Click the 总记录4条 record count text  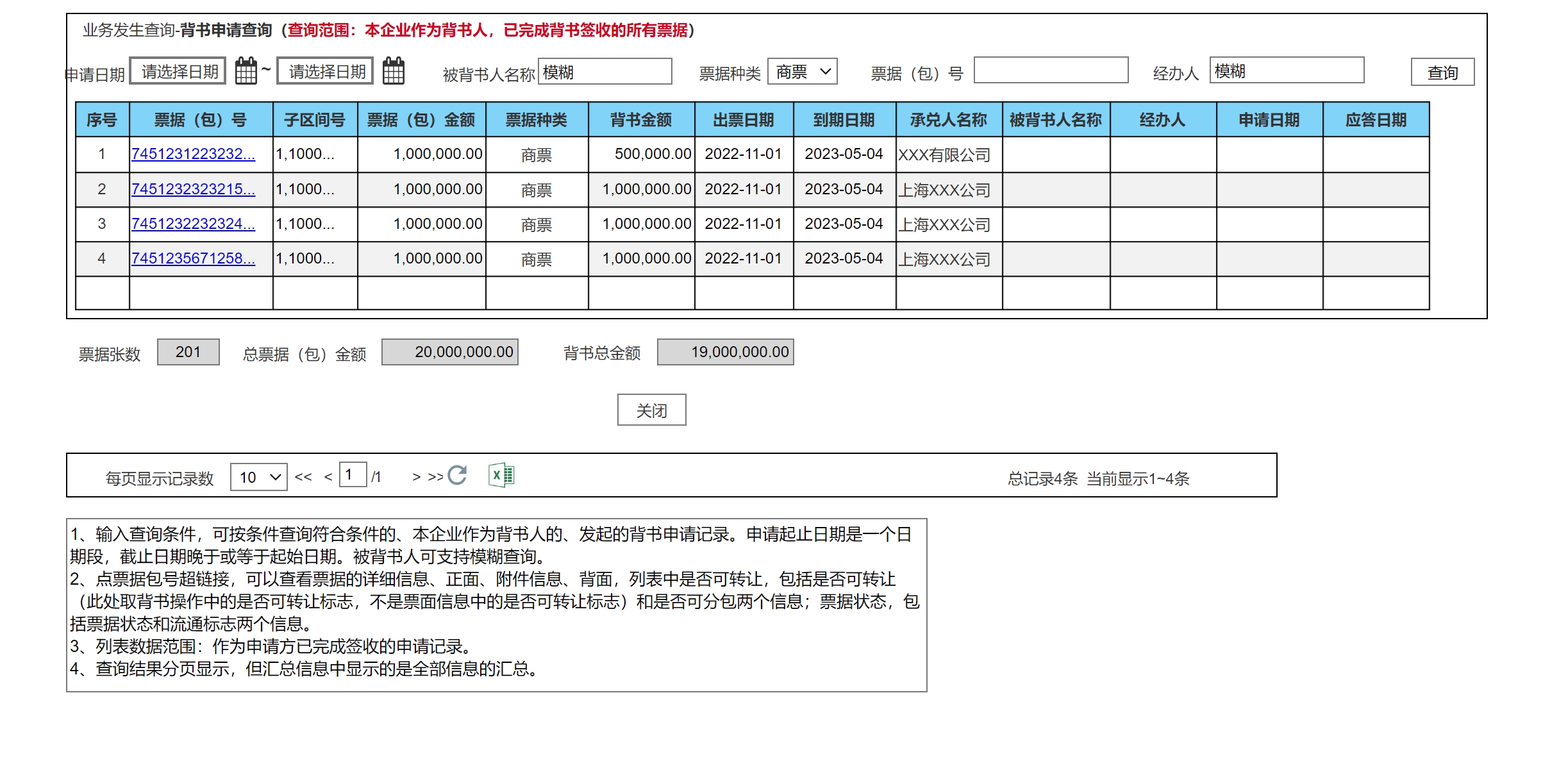coord(1043,478)
